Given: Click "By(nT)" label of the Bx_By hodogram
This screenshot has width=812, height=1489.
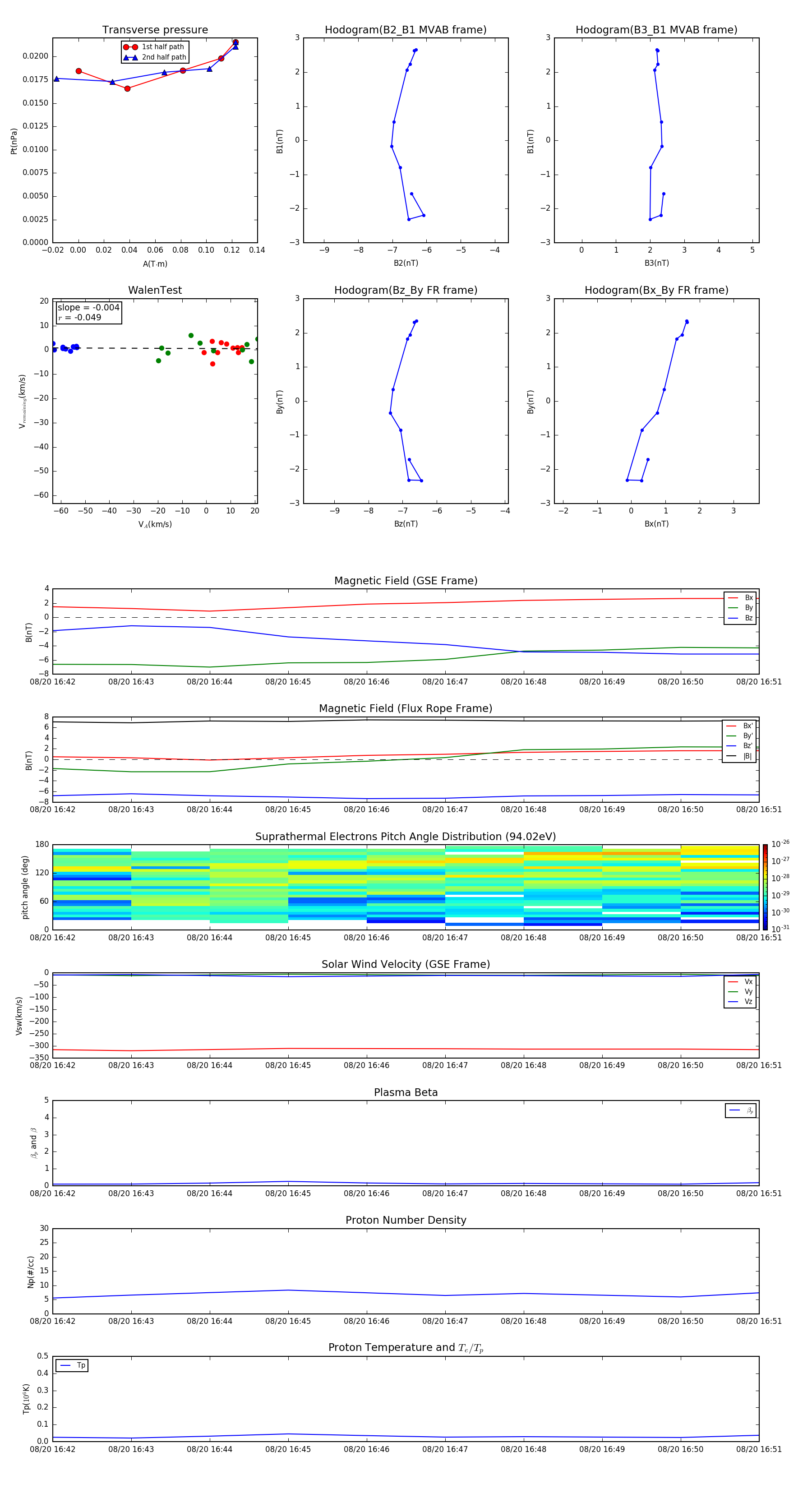Looking at the screenshot, I should [531, 401].
